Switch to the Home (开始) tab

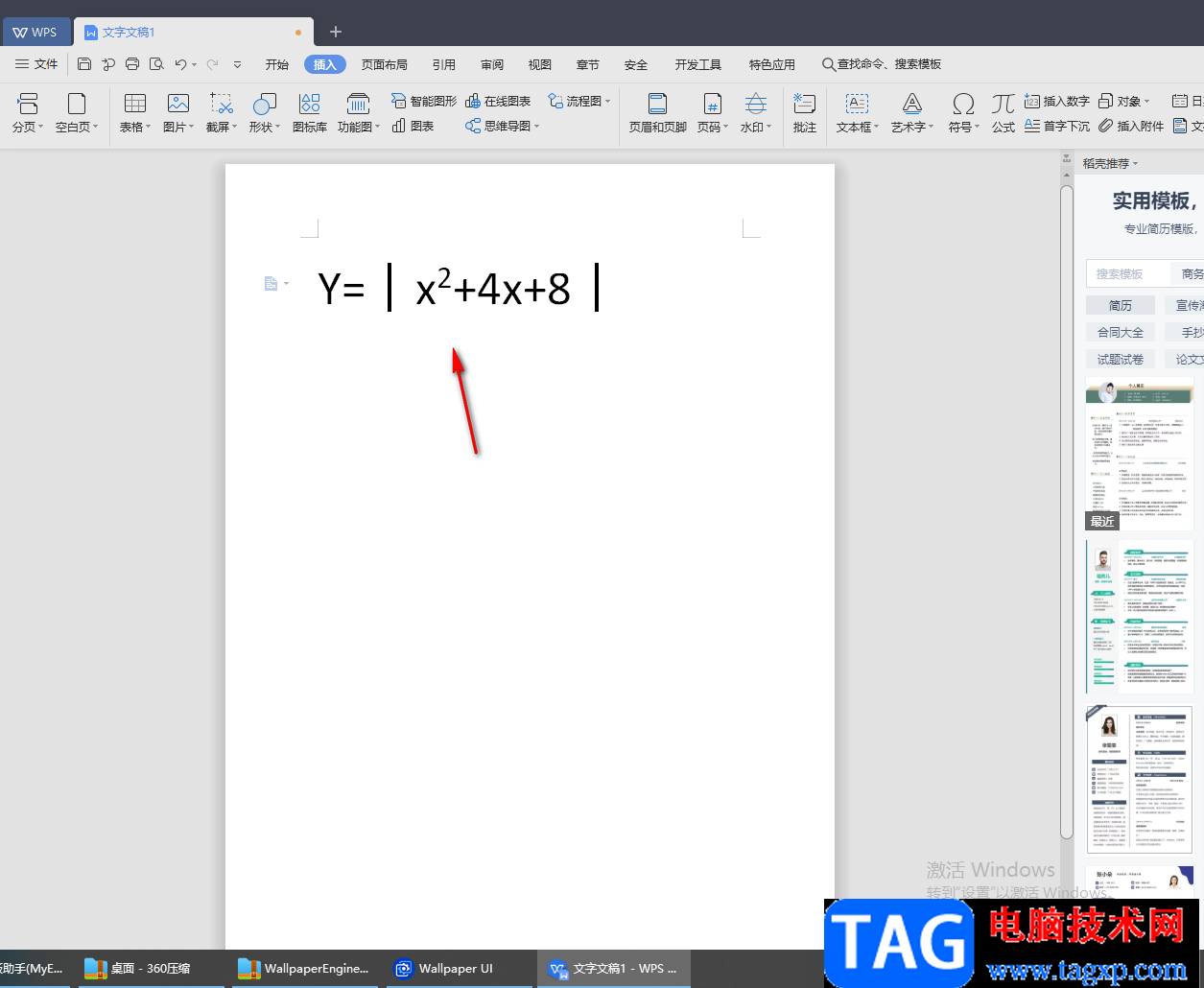coord(277,64)
